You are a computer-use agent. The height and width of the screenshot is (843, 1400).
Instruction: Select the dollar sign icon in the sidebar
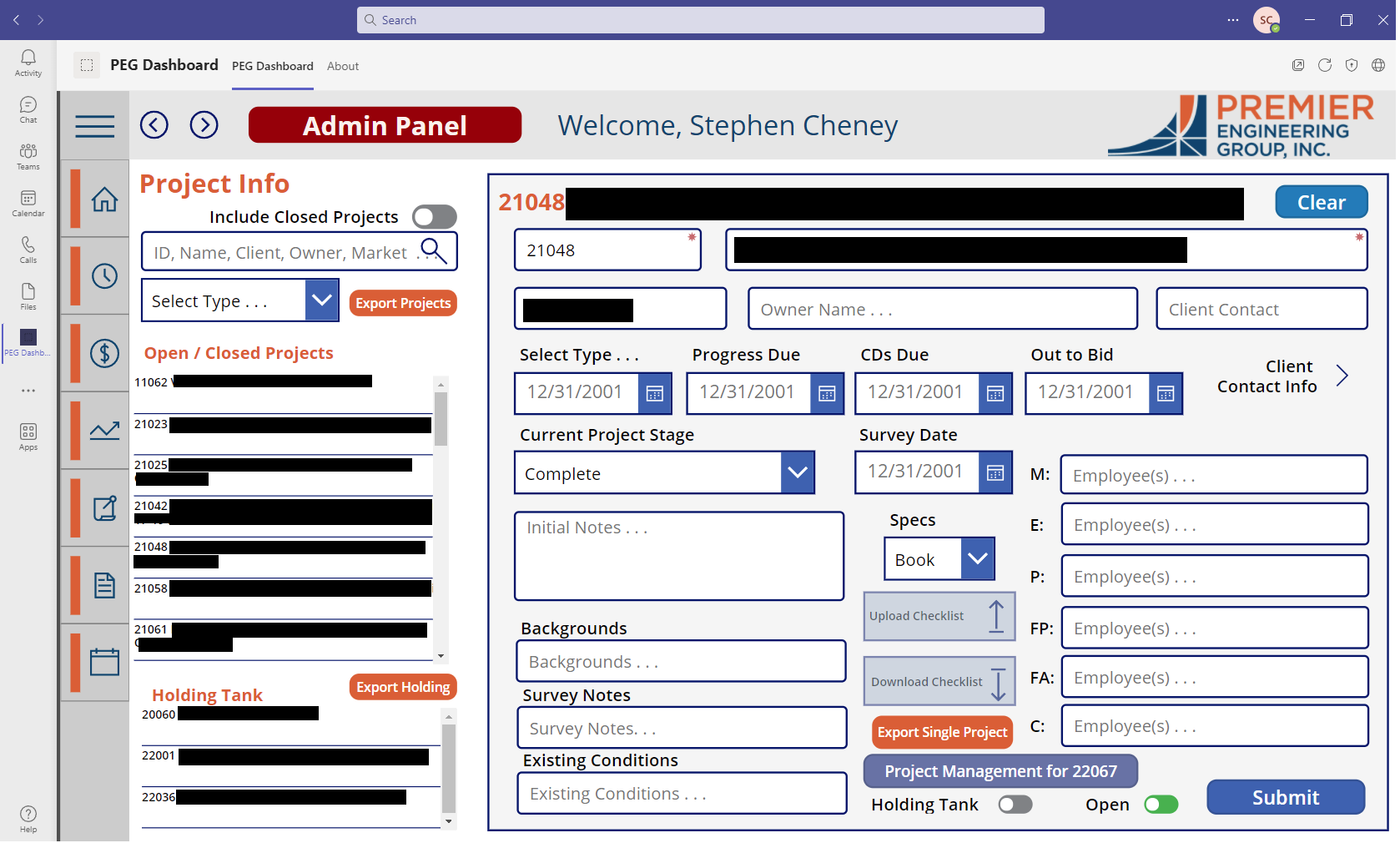pos(105,353)
